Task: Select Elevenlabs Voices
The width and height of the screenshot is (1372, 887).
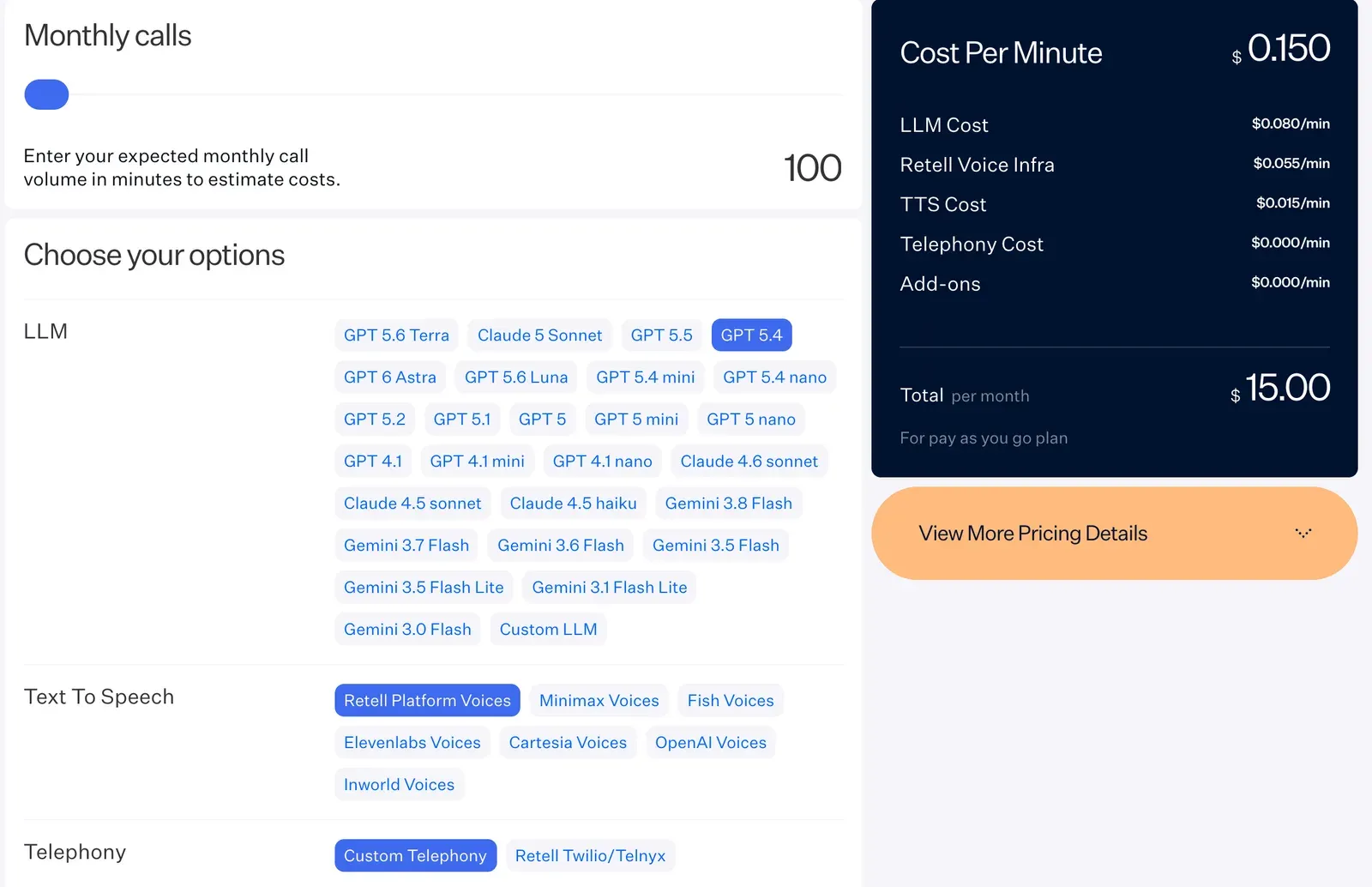Action: [x=412, y=743]
